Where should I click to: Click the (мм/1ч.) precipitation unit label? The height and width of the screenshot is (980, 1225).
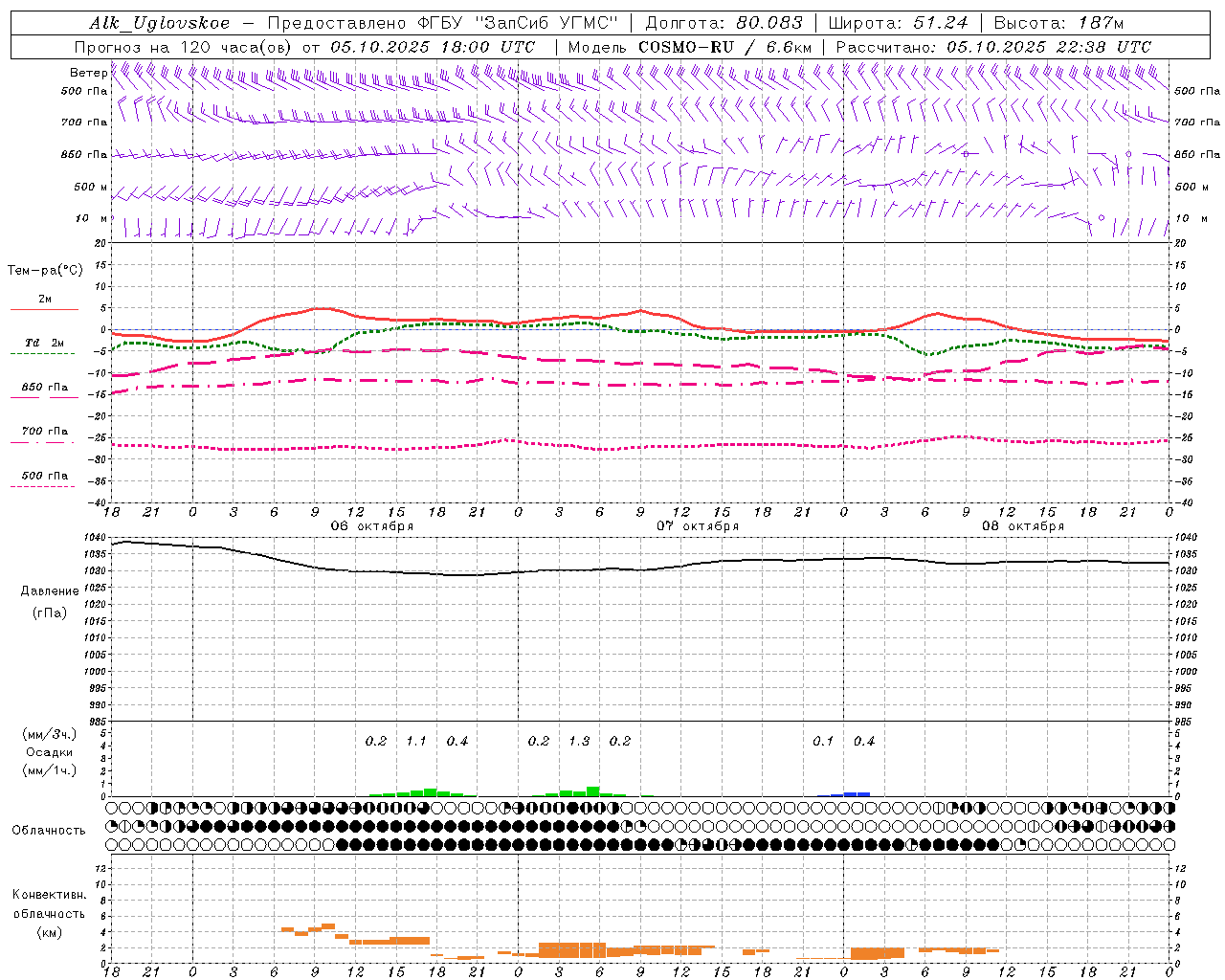[50, 769]
